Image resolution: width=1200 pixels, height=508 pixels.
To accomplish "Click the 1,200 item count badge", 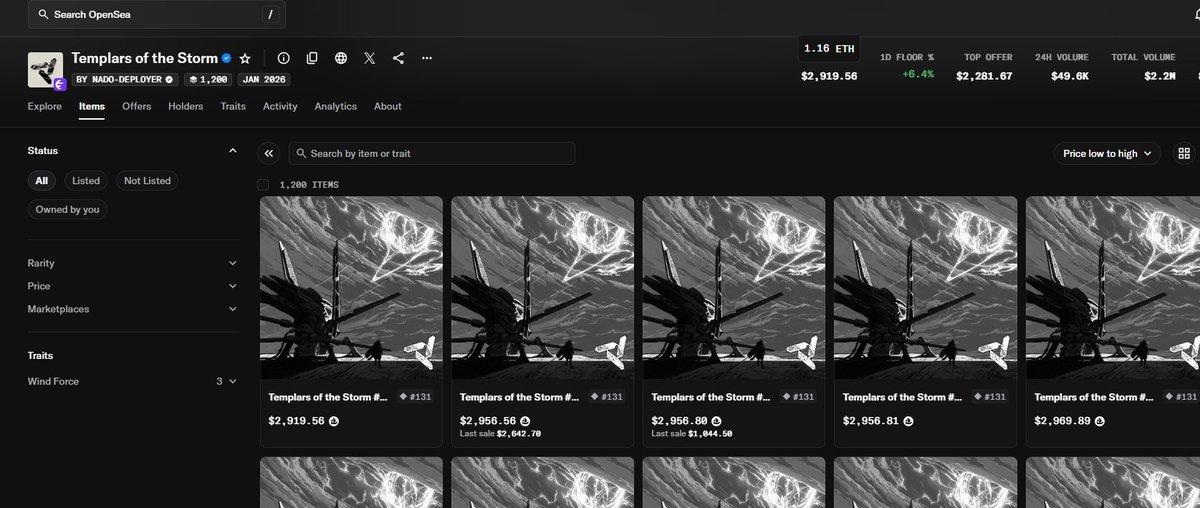I will (207, 79).
